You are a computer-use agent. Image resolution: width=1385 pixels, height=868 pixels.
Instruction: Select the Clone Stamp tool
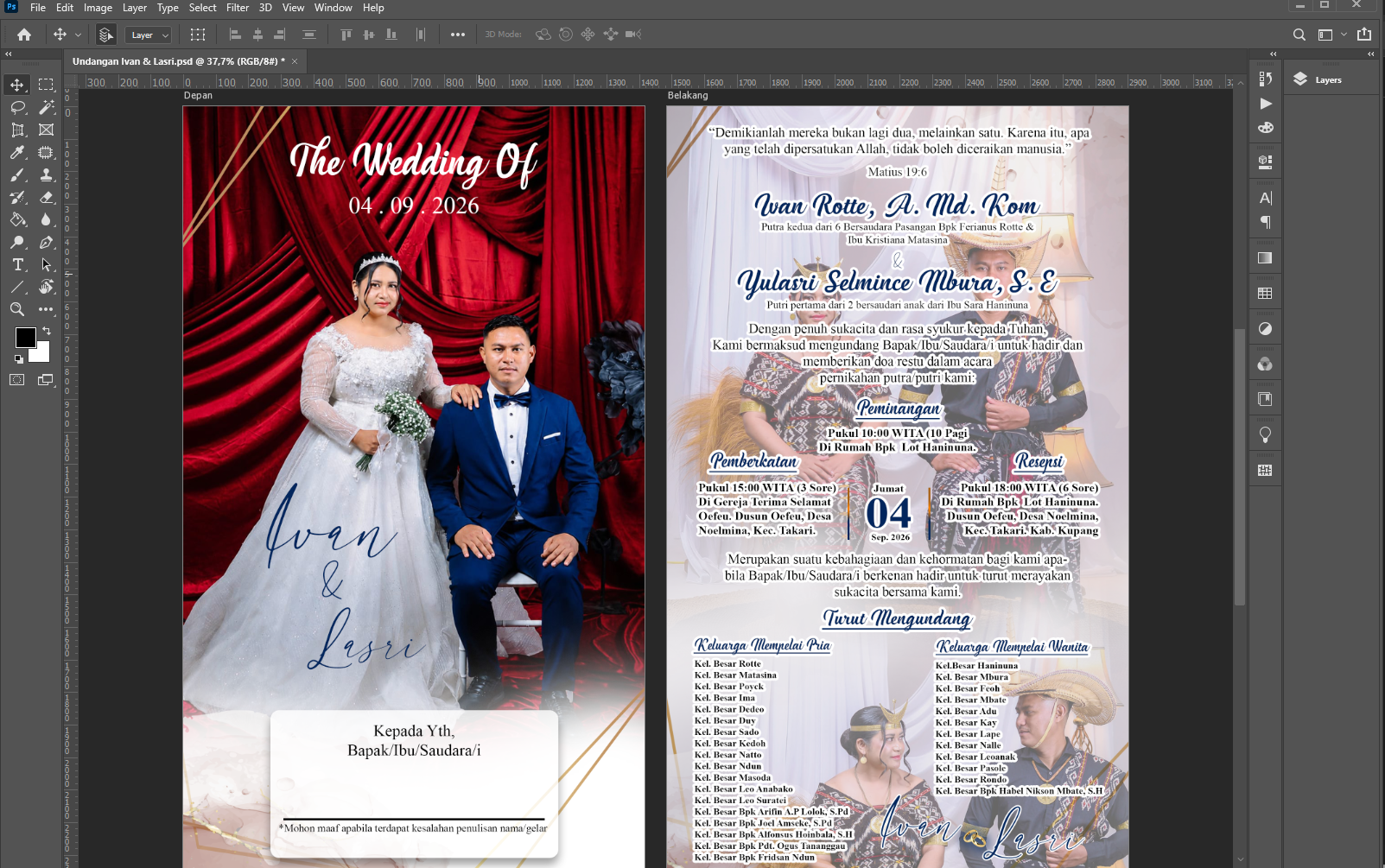coord(46,174)
